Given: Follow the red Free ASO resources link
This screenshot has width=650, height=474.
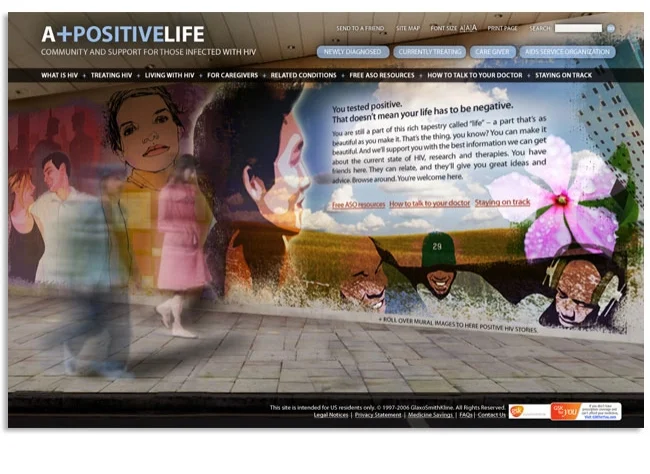Looking at the screenshot, I should point(358,204).
